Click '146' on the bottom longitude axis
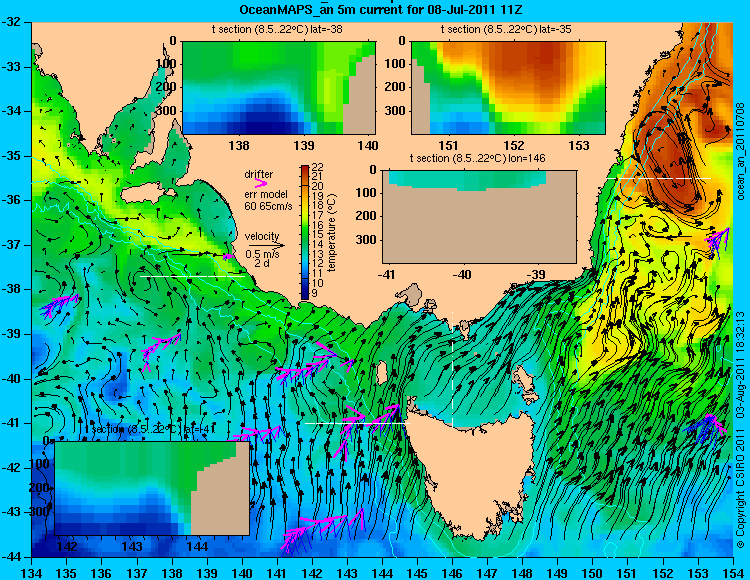750x580 pixels. [452, 573]
